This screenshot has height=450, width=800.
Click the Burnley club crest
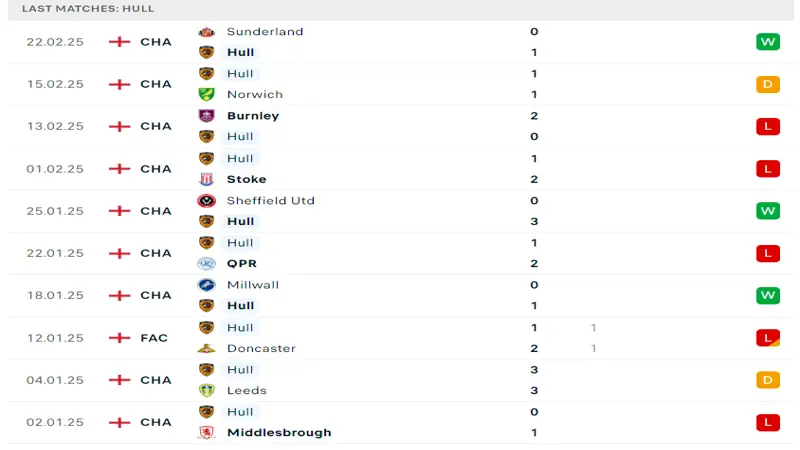[206, 116]
